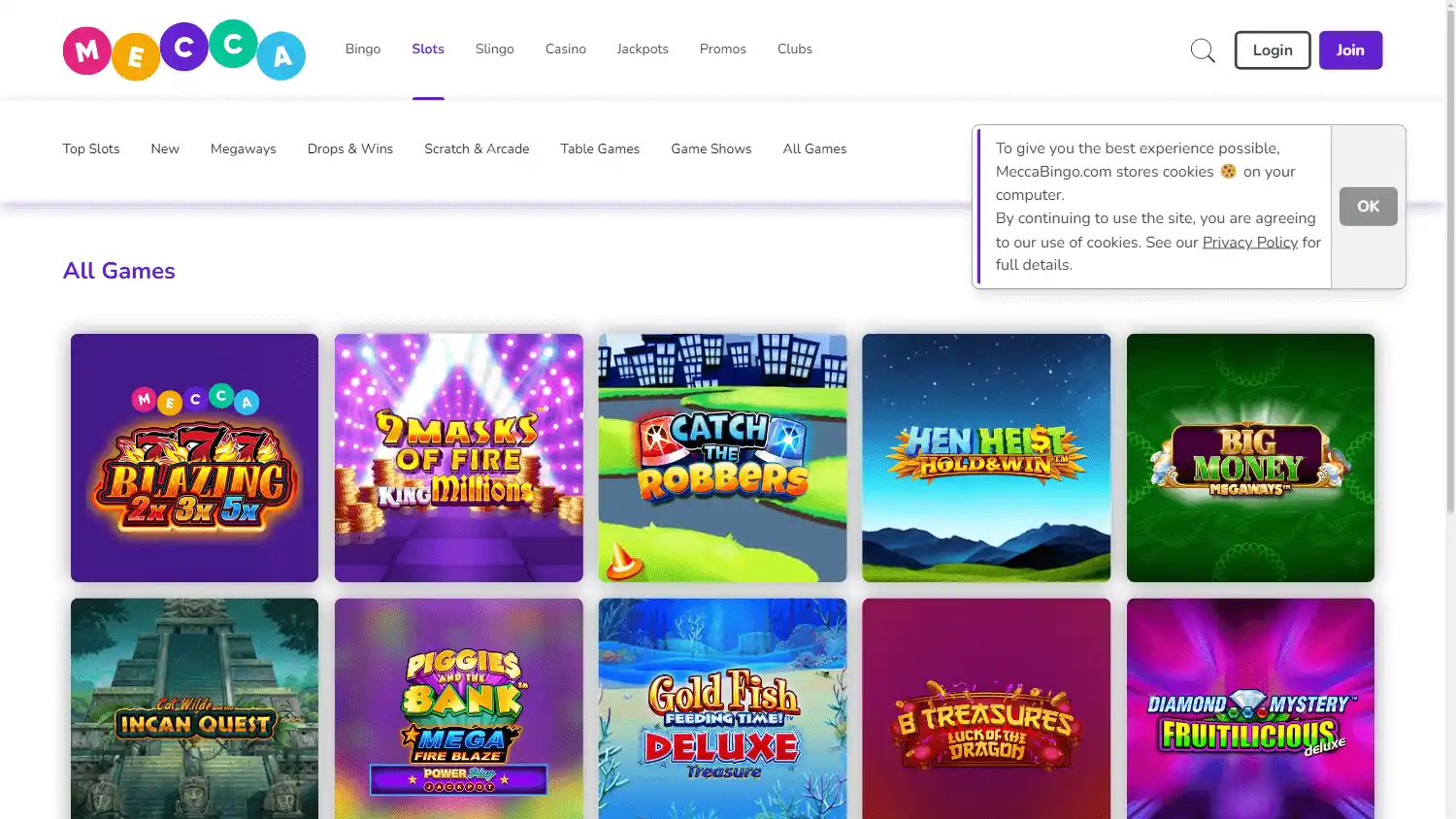
Task: Open the Blazing 777 2x 3x 5x game
Action: point(194,458)
